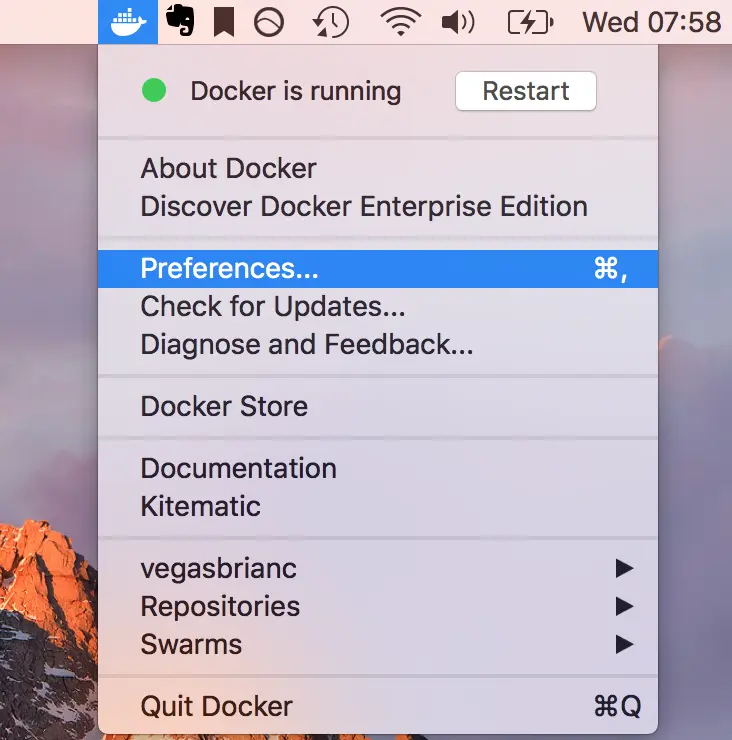Click the bookmark icon in the menu bar
Viewport: 732px width, 740px height.
point(224,23)
